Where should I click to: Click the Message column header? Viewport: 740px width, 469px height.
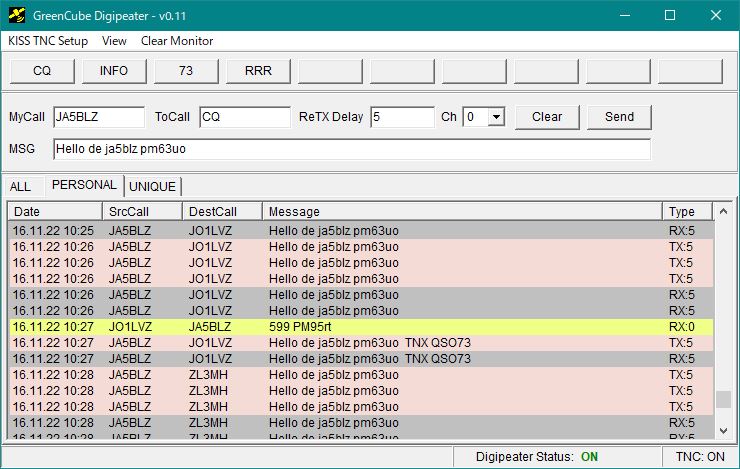pos(462,211)
